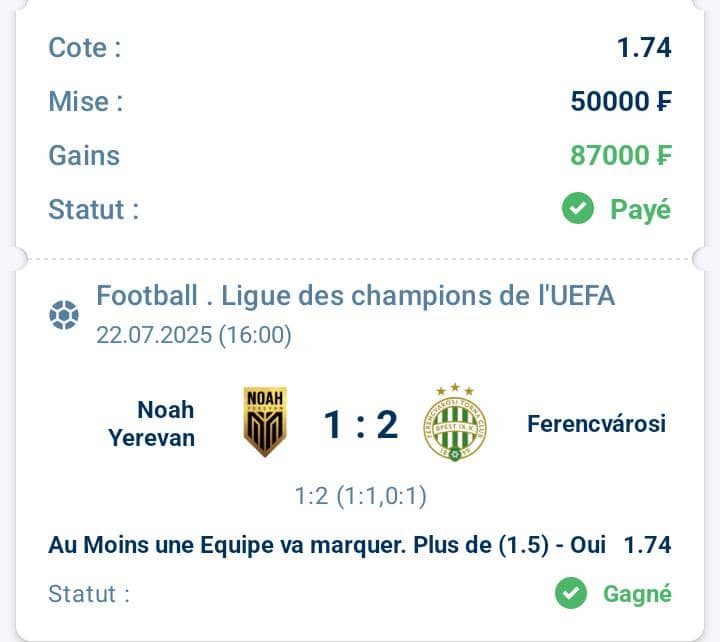Viewport: 720px width, 642px height.
Task: Click the 1.74 odds beside the bet selection
Action: pos(647,545)
